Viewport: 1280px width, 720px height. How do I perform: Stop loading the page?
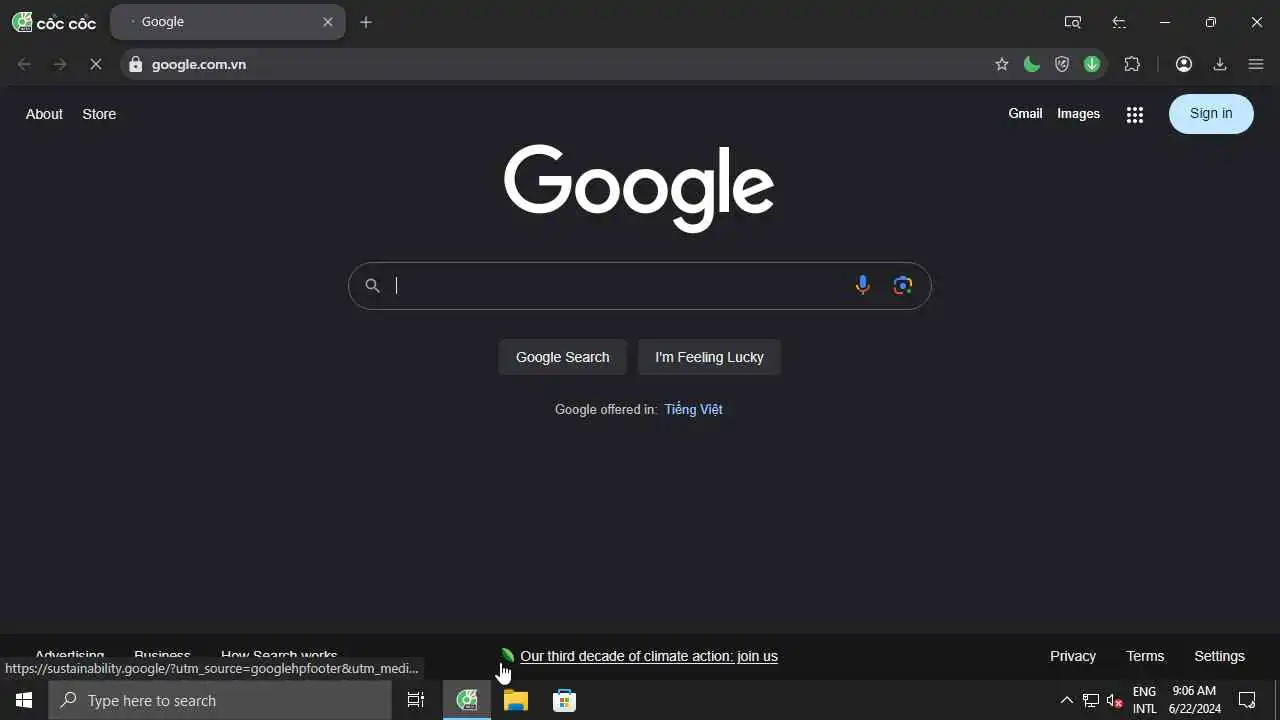pos(96,64)
